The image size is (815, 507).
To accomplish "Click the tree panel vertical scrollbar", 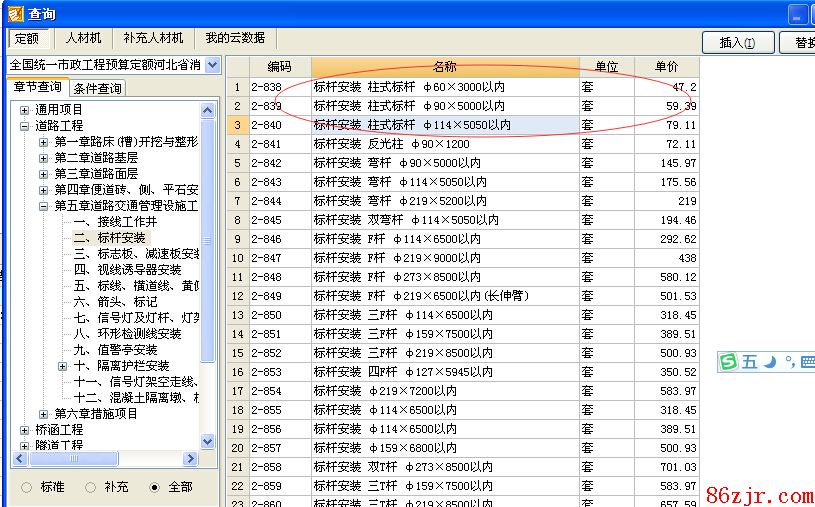I will (x=208, y=270).
